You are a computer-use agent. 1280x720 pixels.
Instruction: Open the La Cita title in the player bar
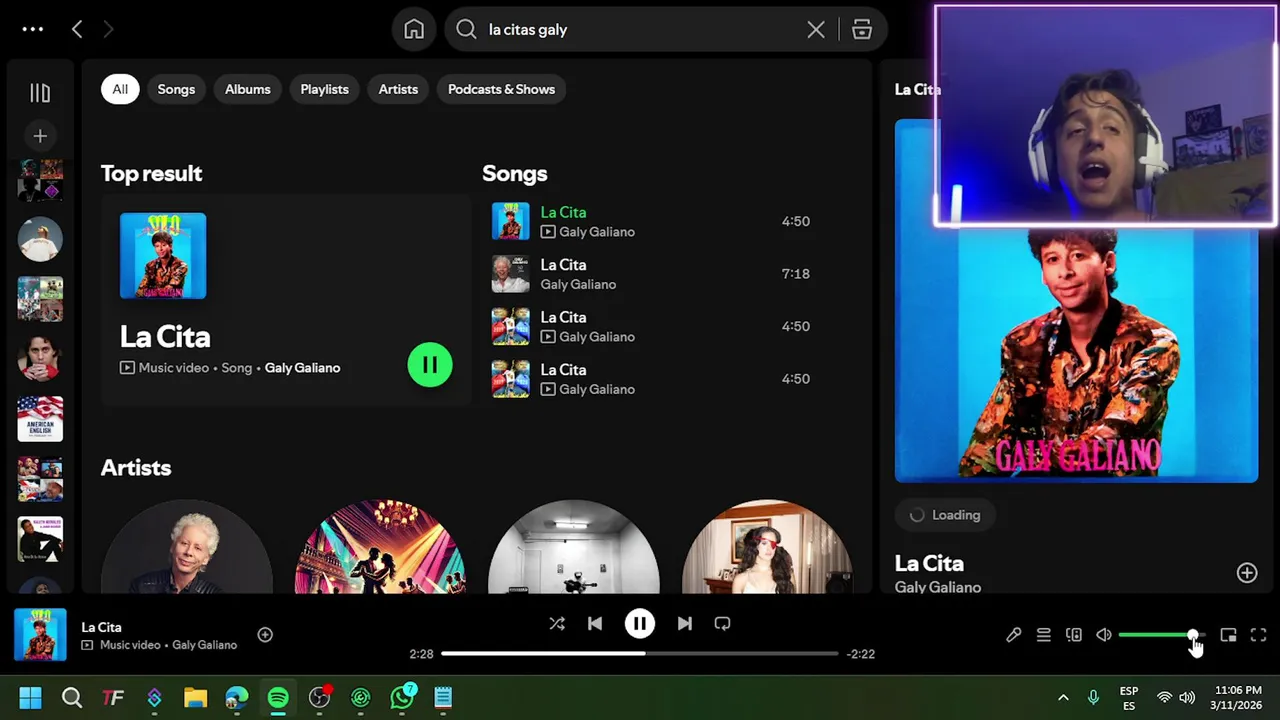(101, 627)
